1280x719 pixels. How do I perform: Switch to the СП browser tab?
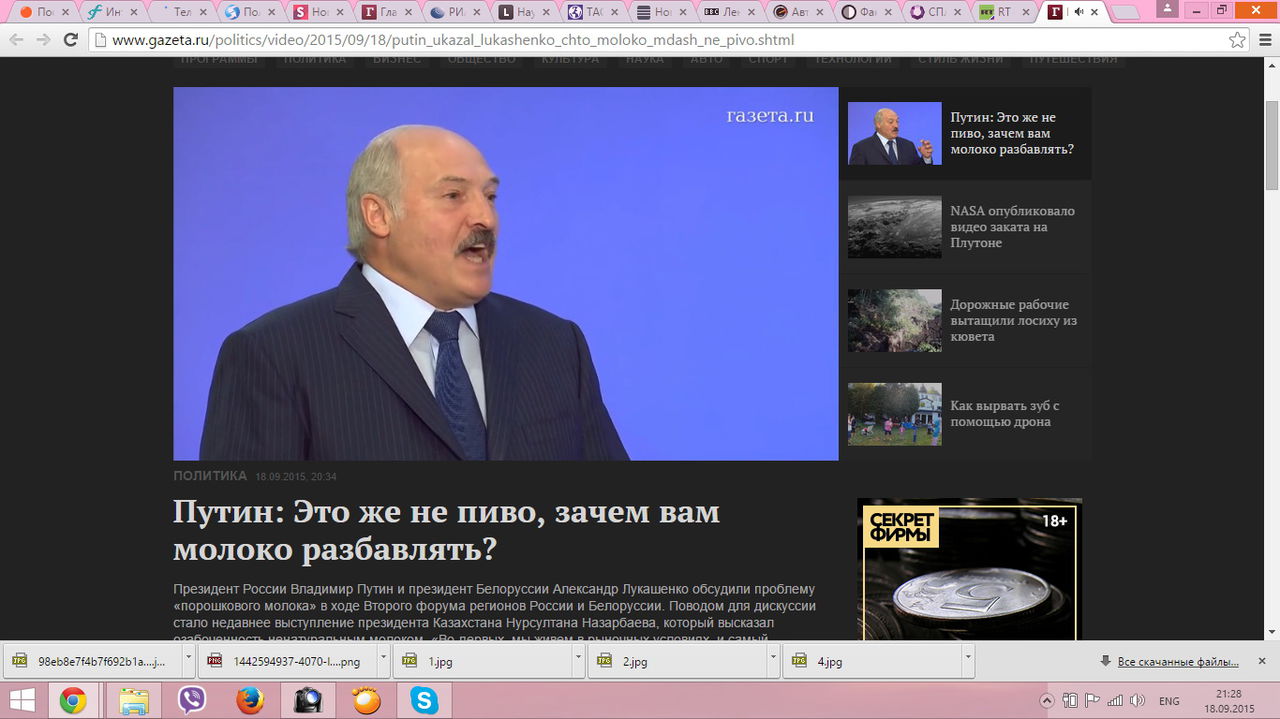click(934, 12)
